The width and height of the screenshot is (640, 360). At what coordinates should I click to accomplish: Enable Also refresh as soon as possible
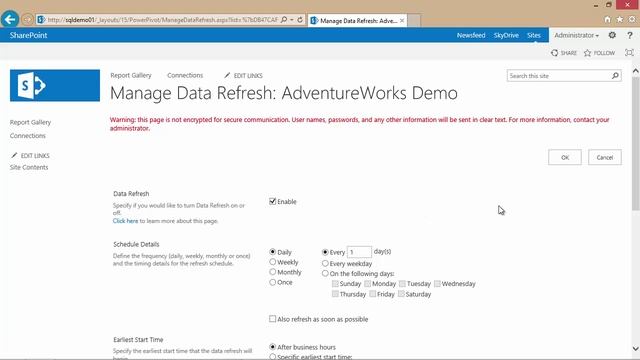point(273,319)
